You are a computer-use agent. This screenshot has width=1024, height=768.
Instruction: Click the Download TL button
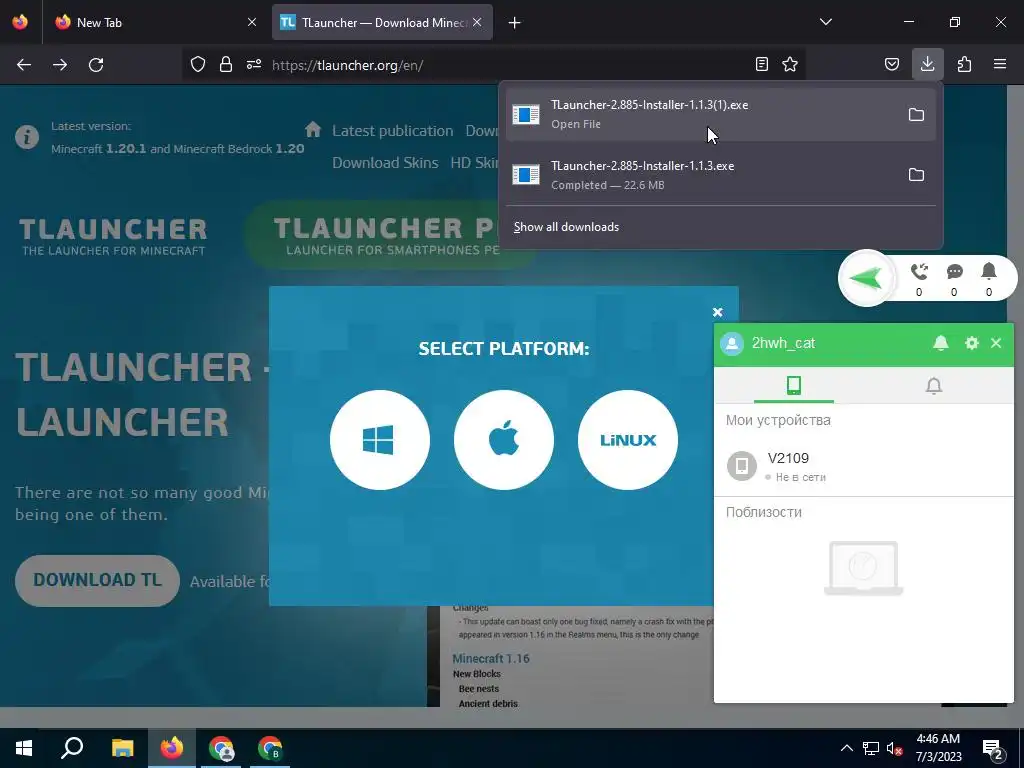coord(97,581)
